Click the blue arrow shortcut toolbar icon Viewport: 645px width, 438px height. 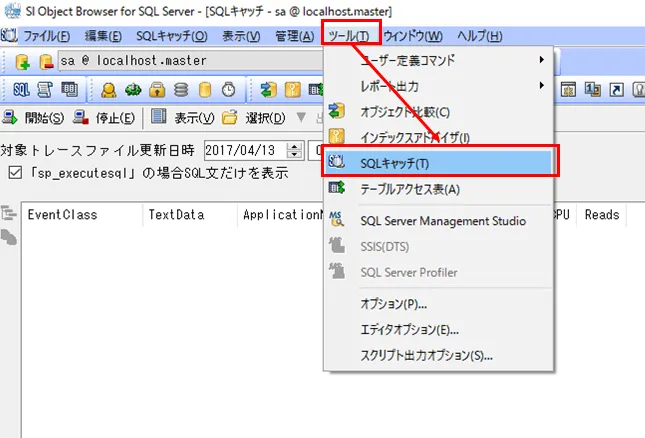pyautogui.click(x=616, y=90)
